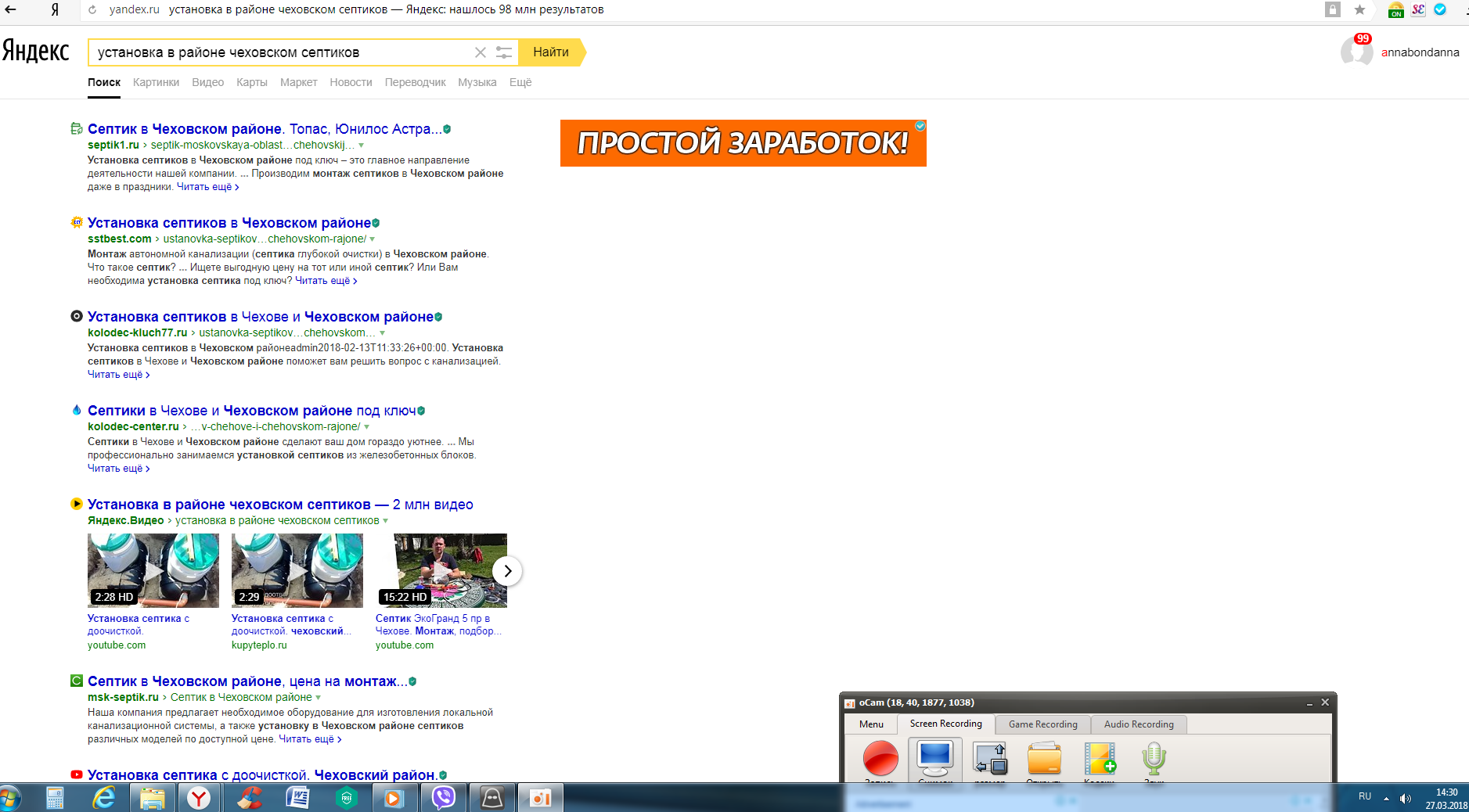This screenshot has height=812, width=1469.
Task: Open the Яндекс logo homepage
Action: [x=36, y=52]
